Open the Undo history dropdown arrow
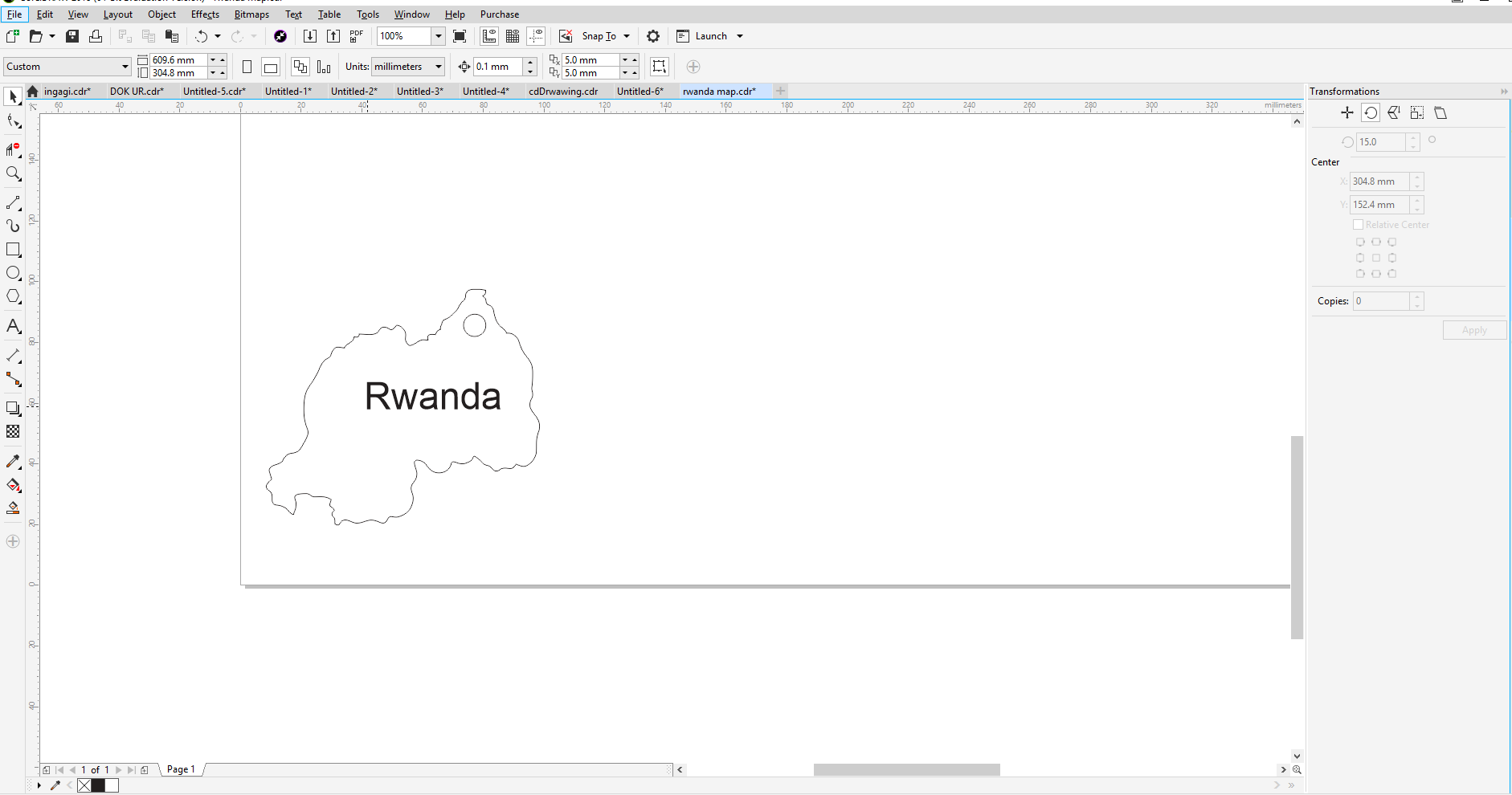Viewport: 1512px width, 795px height. [218, 36]
